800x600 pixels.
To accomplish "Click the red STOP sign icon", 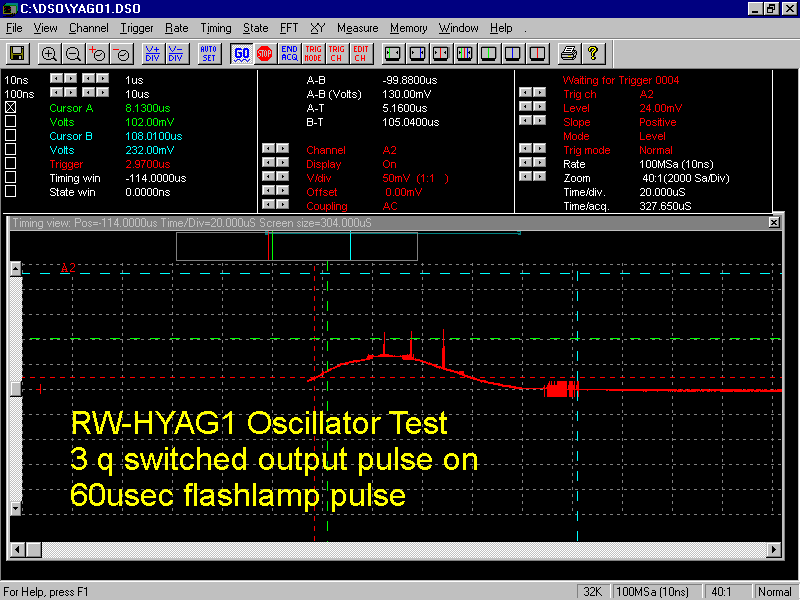I will (264, 53).
